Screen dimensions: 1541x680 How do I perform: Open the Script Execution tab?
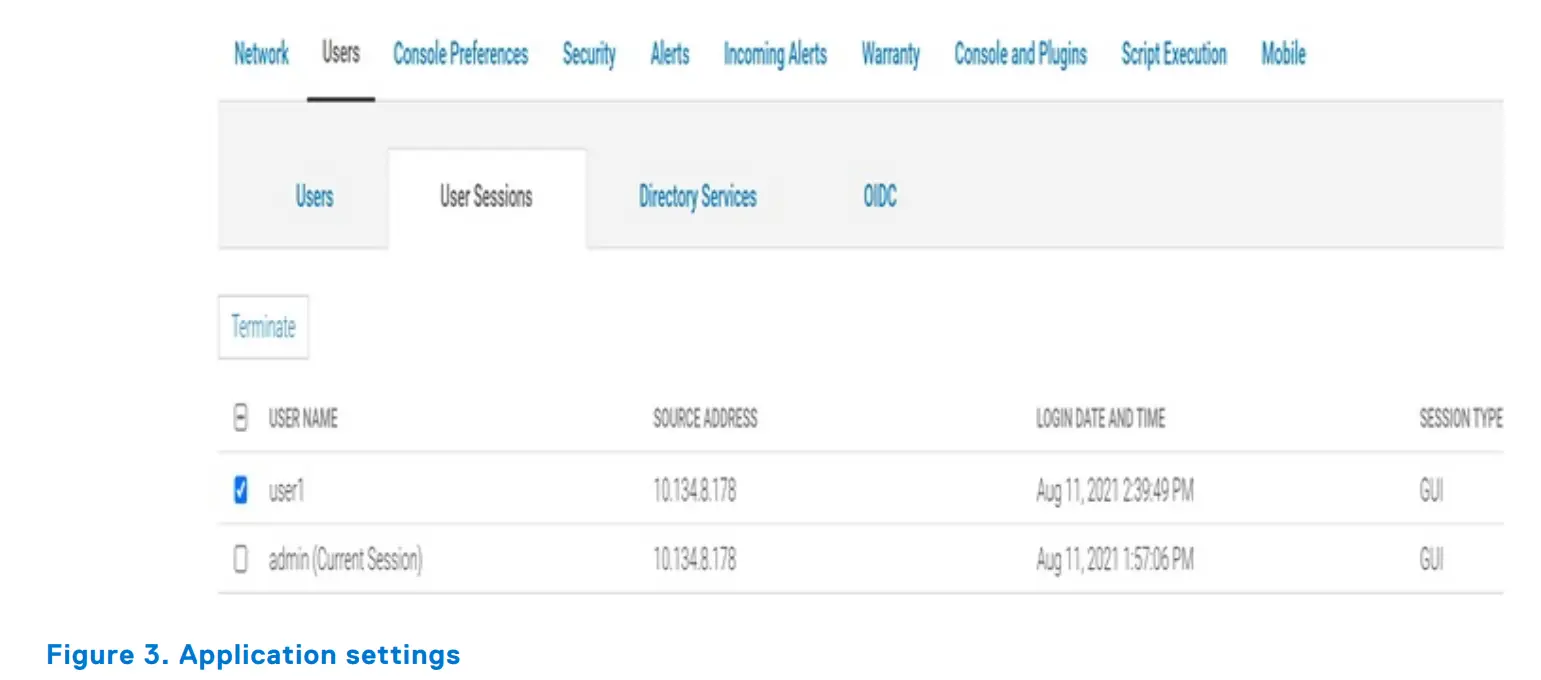(1173, 55)
